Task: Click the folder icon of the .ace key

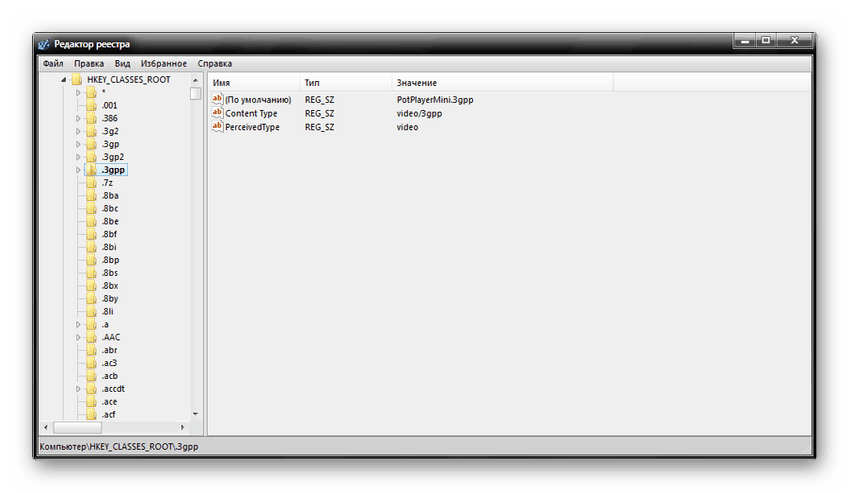Action: tap(91, 401)
